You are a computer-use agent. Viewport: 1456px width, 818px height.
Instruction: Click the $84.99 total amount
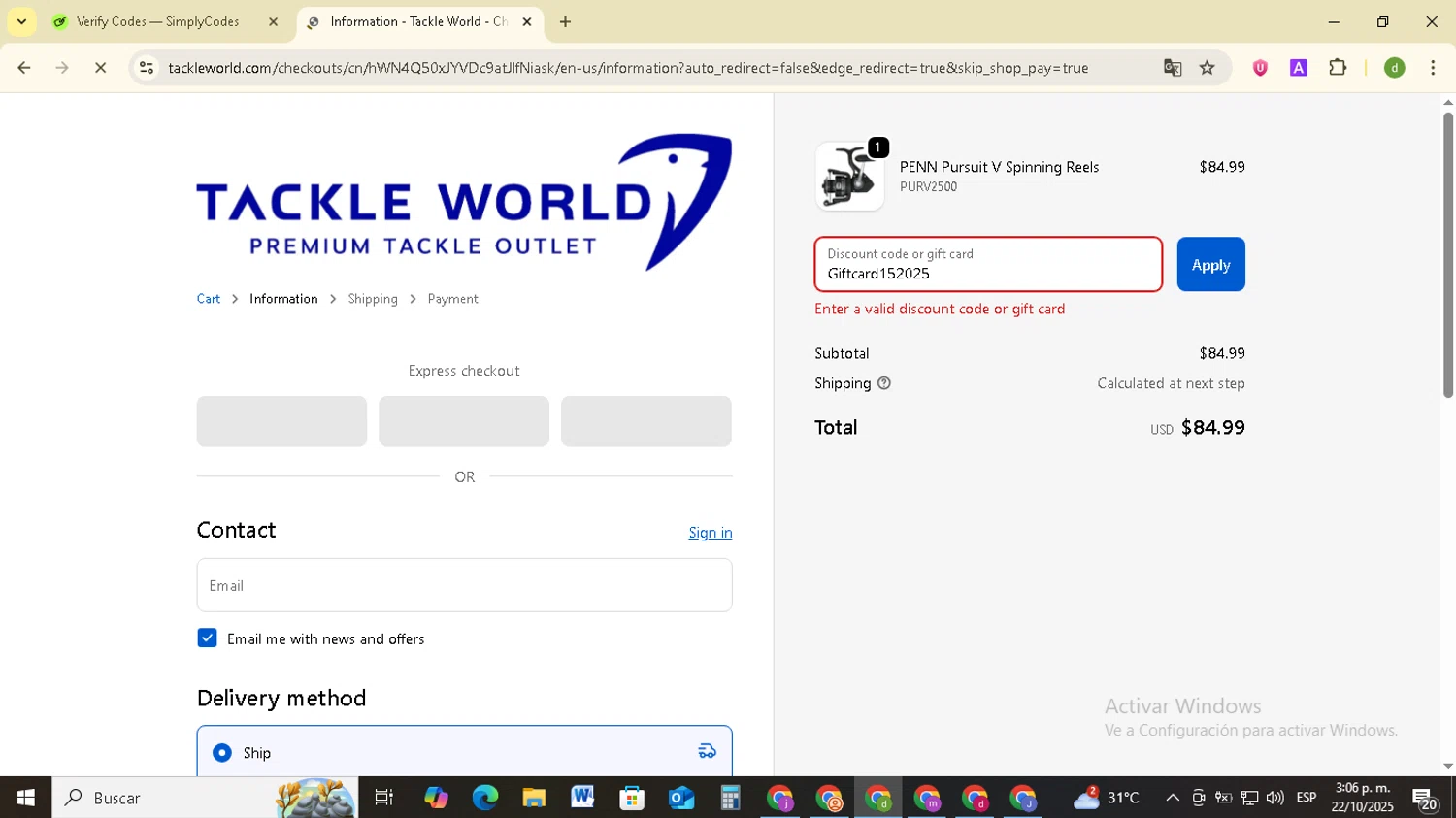1212,427
